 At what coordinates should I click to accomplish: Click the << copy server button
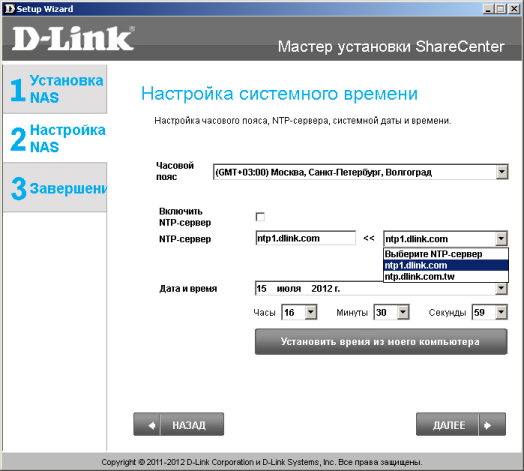coord(369,238)
